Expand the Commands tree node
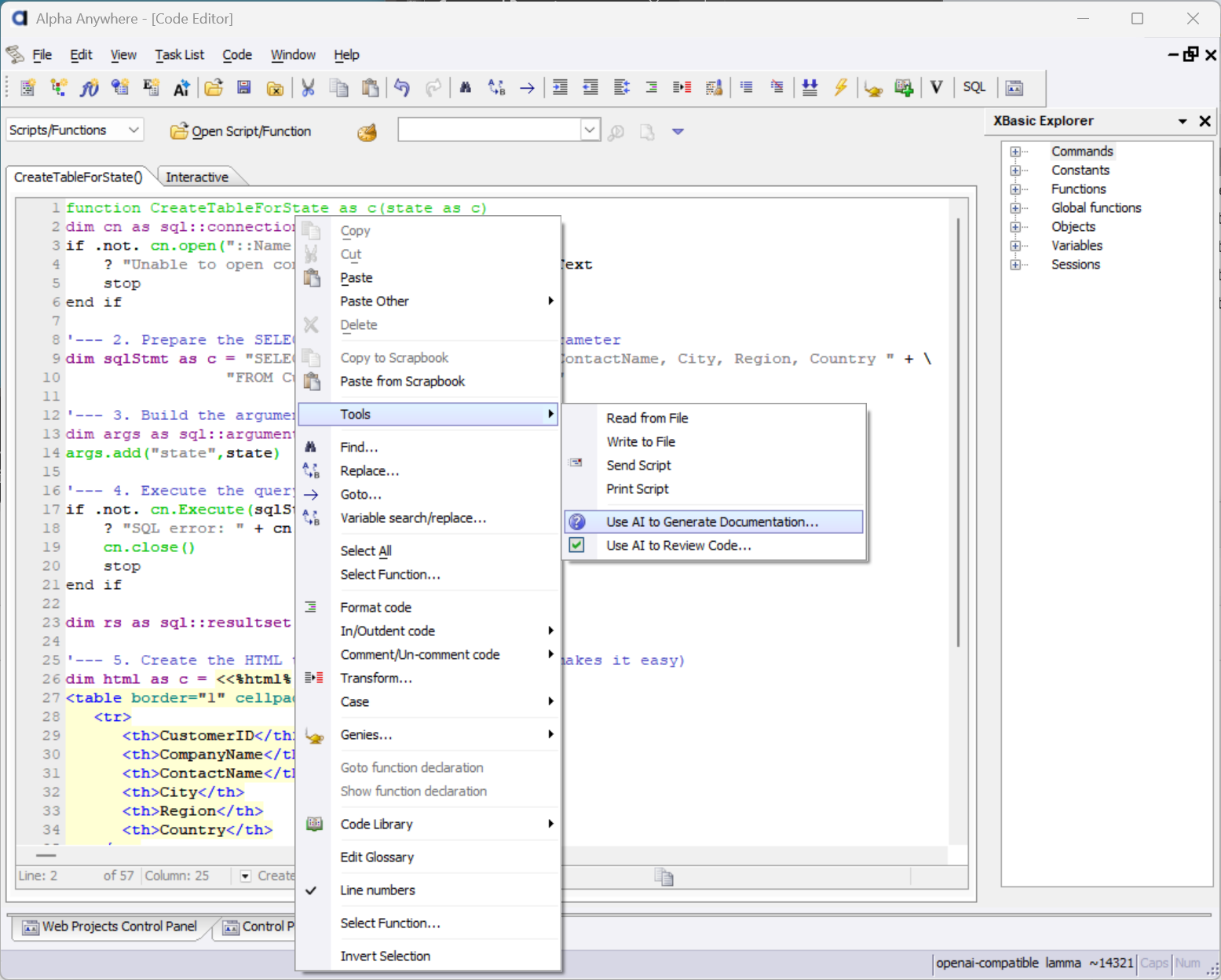 point(1015,152)
